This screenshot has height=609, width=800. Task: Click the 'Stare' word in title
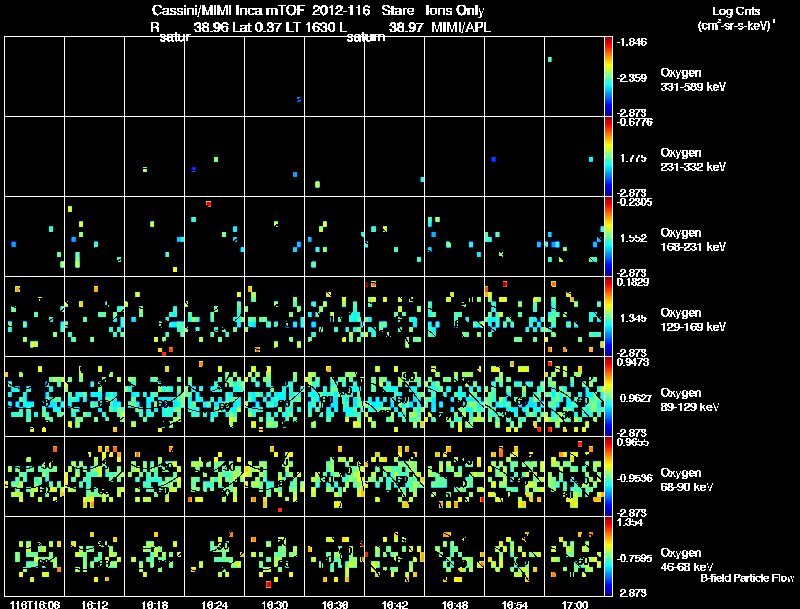tap(398, 11)
